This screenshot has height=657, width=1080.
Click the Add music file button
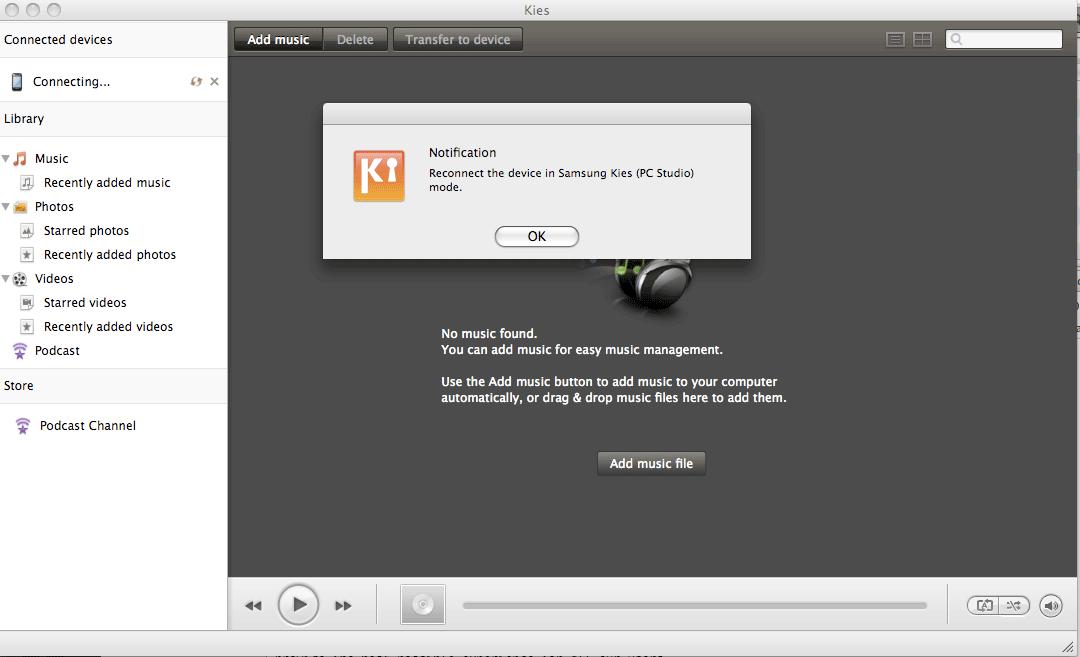click(x=651, y=463)
